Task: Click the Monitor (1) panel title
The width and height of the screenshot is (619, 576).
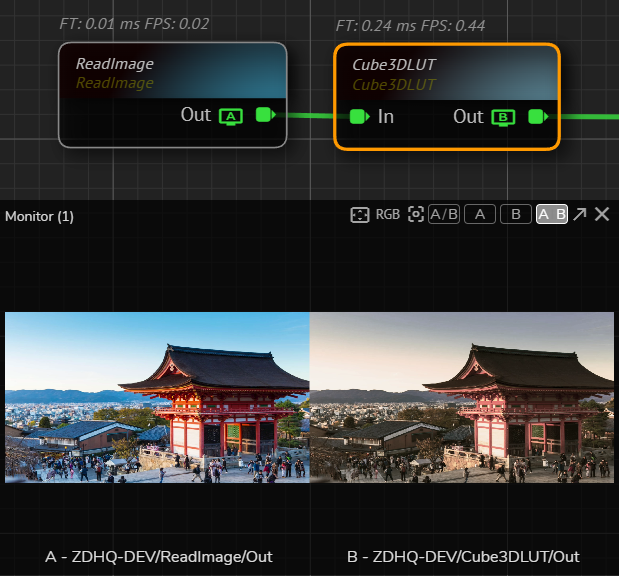Action: (x=39, y=216)
